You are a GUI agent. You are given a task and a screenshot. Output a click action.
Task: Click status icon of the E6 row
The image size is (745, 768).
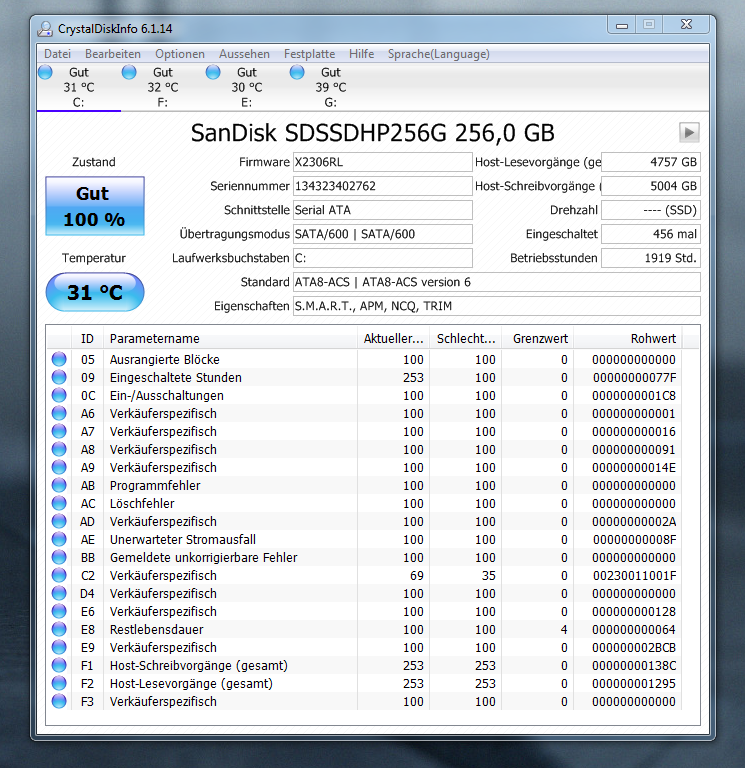(x=59, y=612)
